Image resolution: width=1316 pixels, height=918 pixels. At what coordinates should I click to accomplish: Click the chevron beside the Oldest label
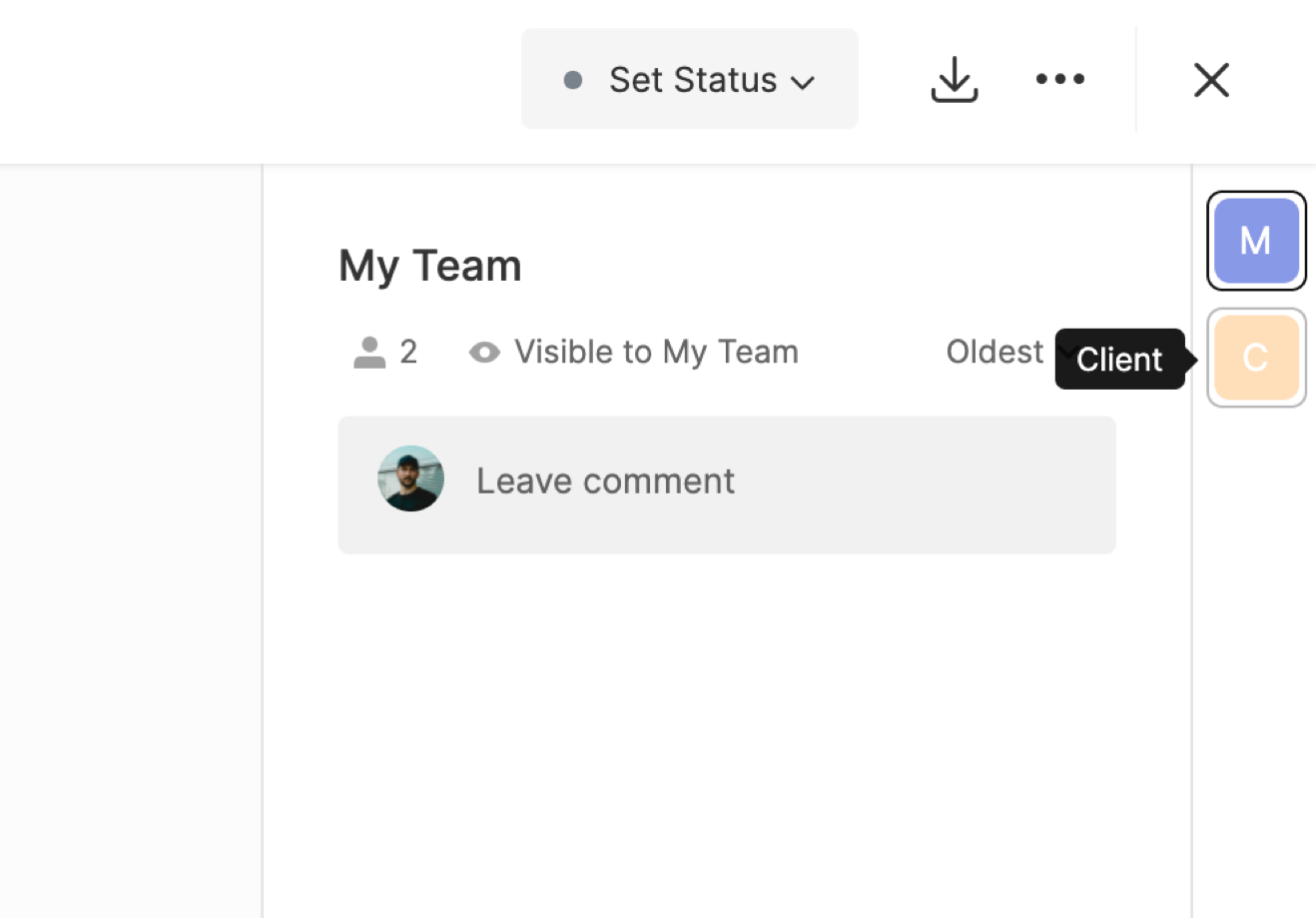tap(1064, 350)
